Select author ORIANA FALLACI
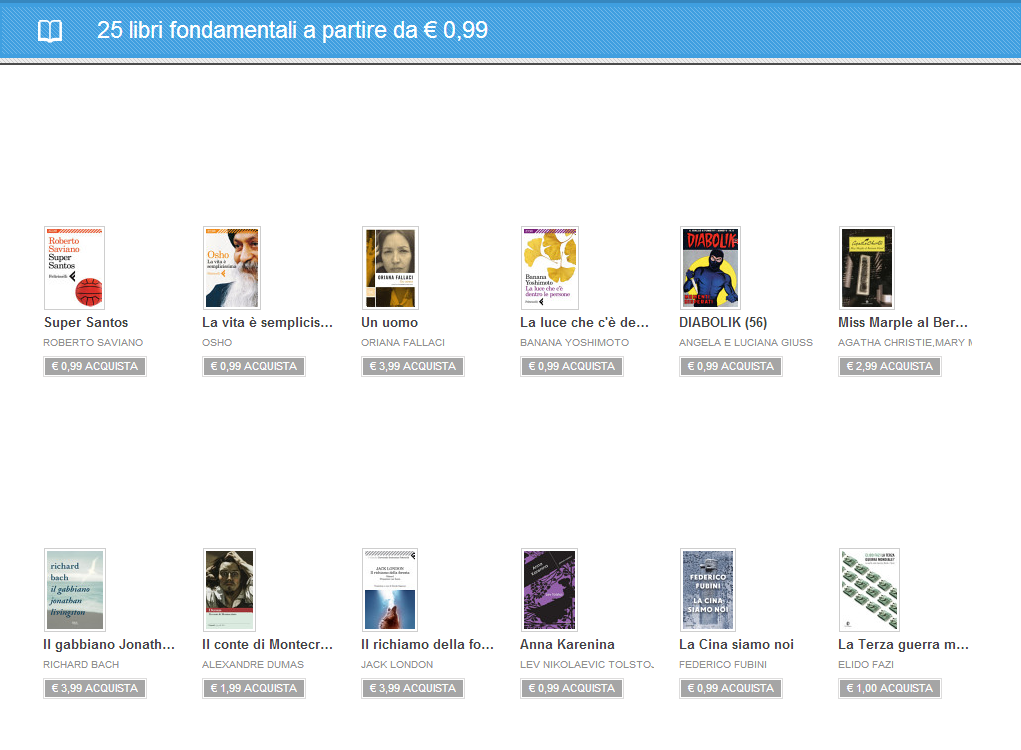Image resolution: width=1021 pixels, height=750 pixels. point(403,342)
